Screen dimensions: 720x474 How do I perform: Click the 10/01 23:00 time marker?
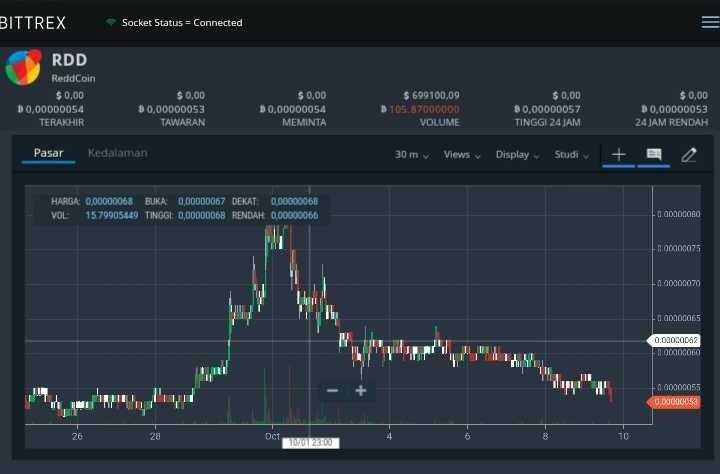(x=310, y=442)
